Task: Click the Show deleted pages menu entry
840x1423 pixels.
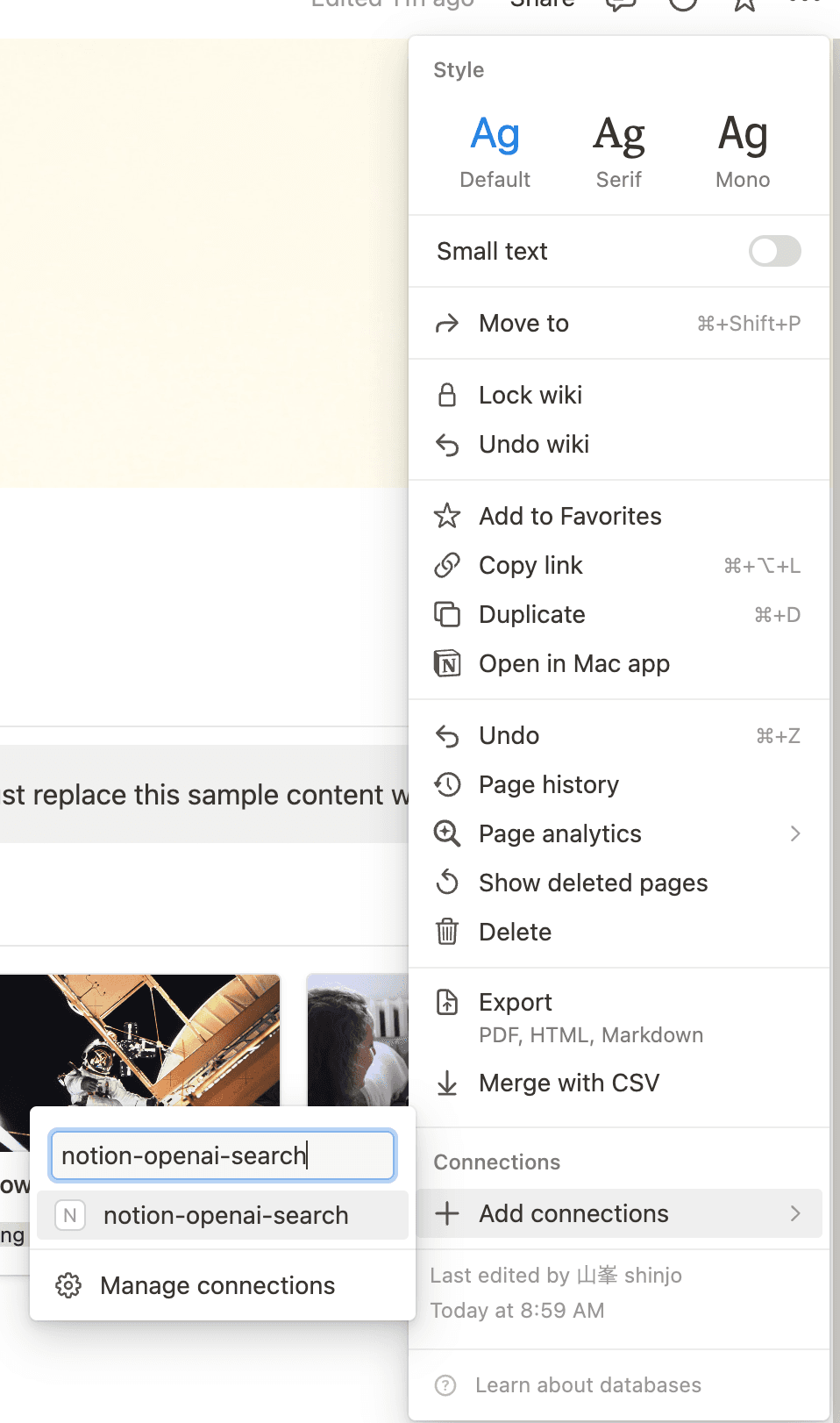Action: (x=593, y=883)
